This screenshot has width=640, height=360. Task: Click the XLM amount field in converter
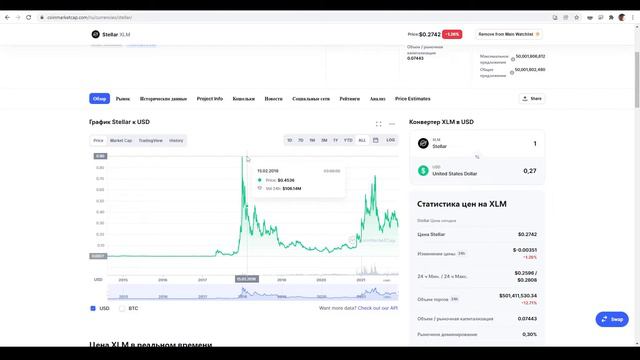point(535,144)
